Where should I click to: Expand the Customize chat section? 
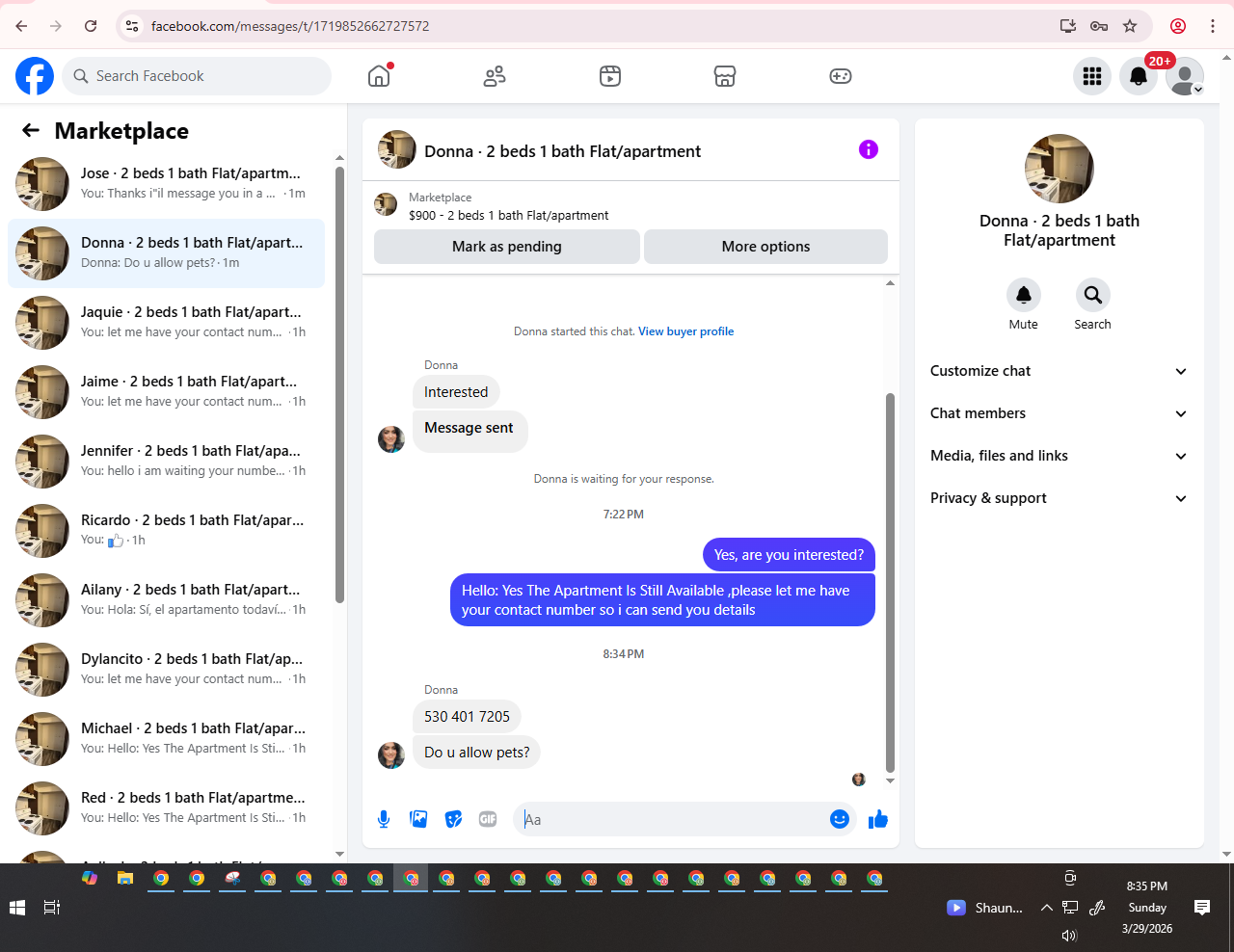pos(1059,371)
